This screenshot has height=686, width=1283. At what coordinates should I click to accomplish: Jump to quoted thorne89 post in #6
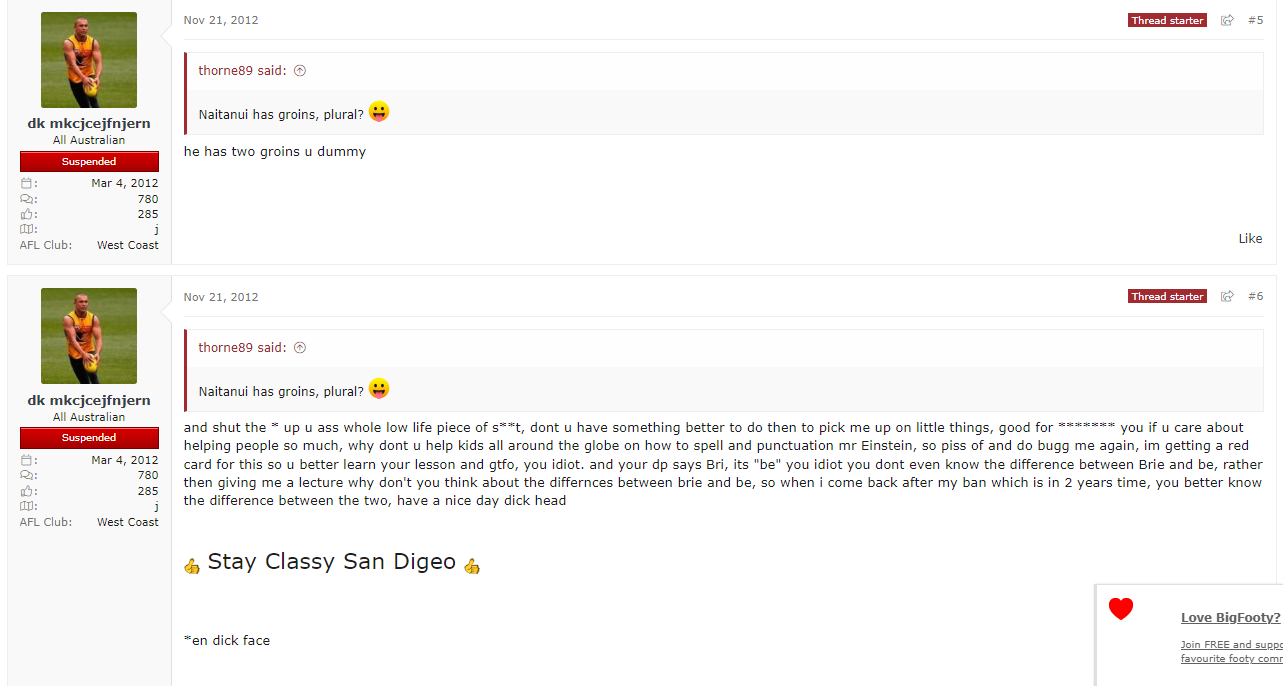pyautogui.click(x=300, y=348)
